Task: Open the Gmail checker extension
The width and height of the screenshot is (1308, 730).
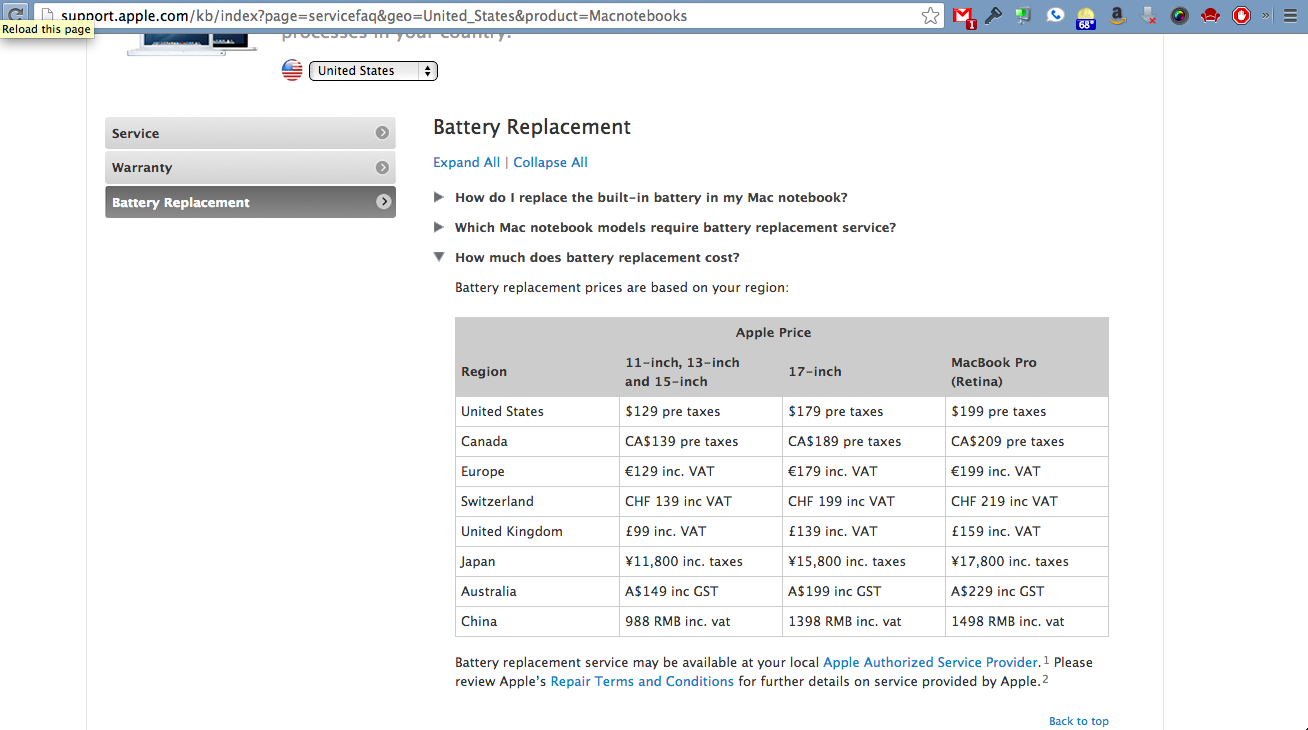Action: [963, 16]
